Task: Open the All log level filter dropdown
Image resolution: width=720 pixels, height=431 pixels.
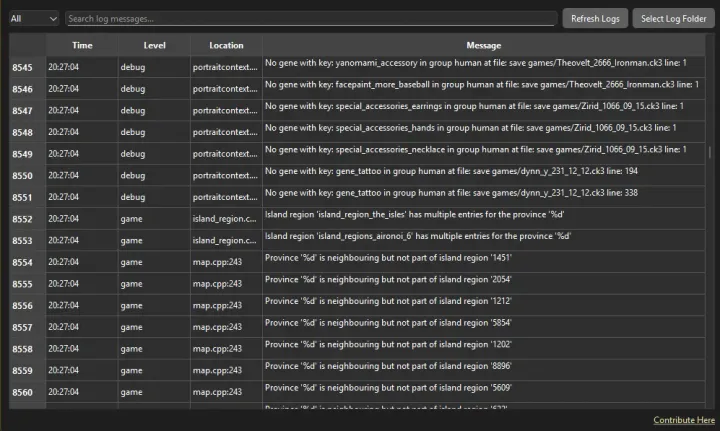Action: tap(34, 19)
